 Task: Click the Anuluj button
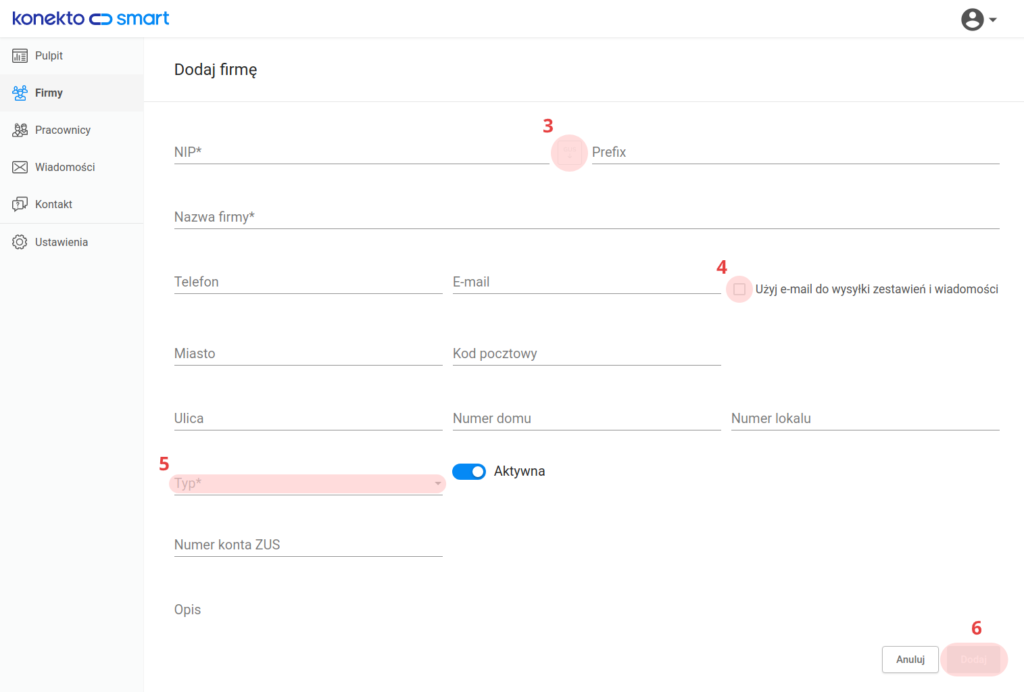(910, 659)
